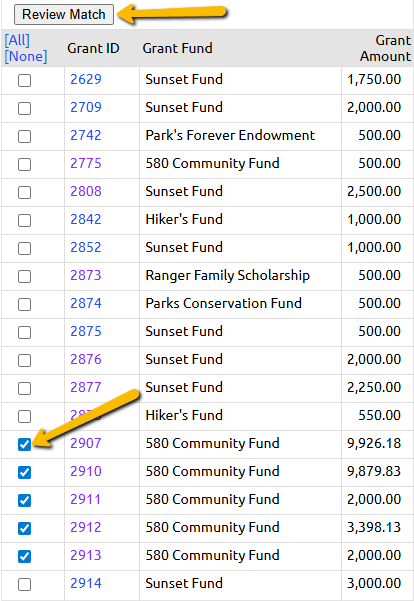The image size is (414, 601).
Task: Open grant ID 2910 link
Action: coord(86,471)
